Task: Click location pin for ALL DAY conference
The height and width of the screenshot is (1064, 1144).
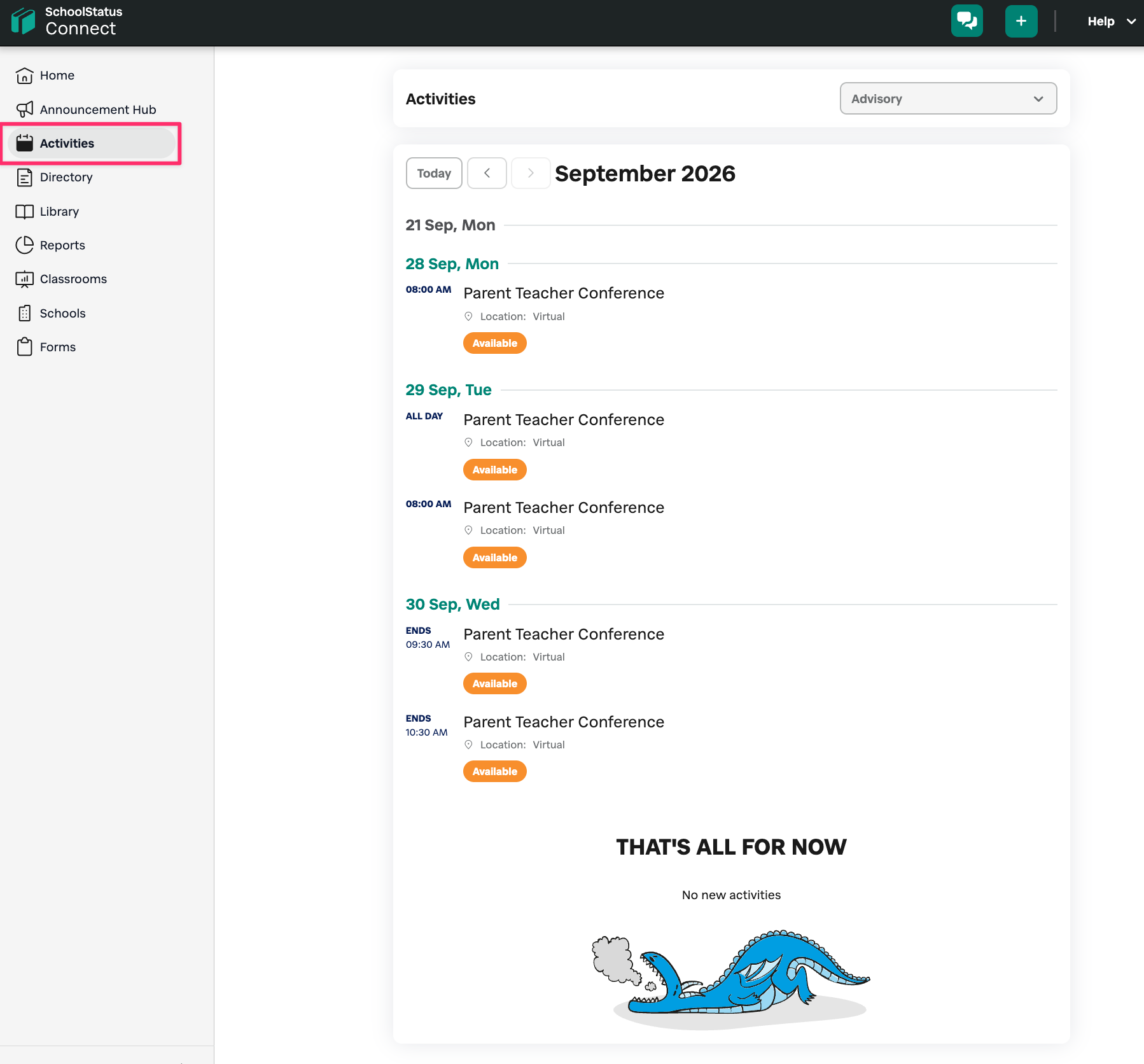Action: pos(468,442)
